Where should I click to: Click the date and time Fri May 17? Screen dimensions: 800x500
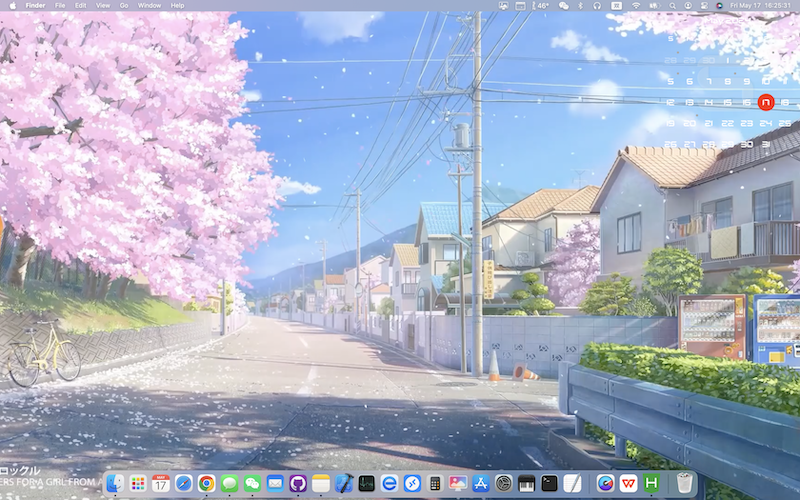pos(760,6)
